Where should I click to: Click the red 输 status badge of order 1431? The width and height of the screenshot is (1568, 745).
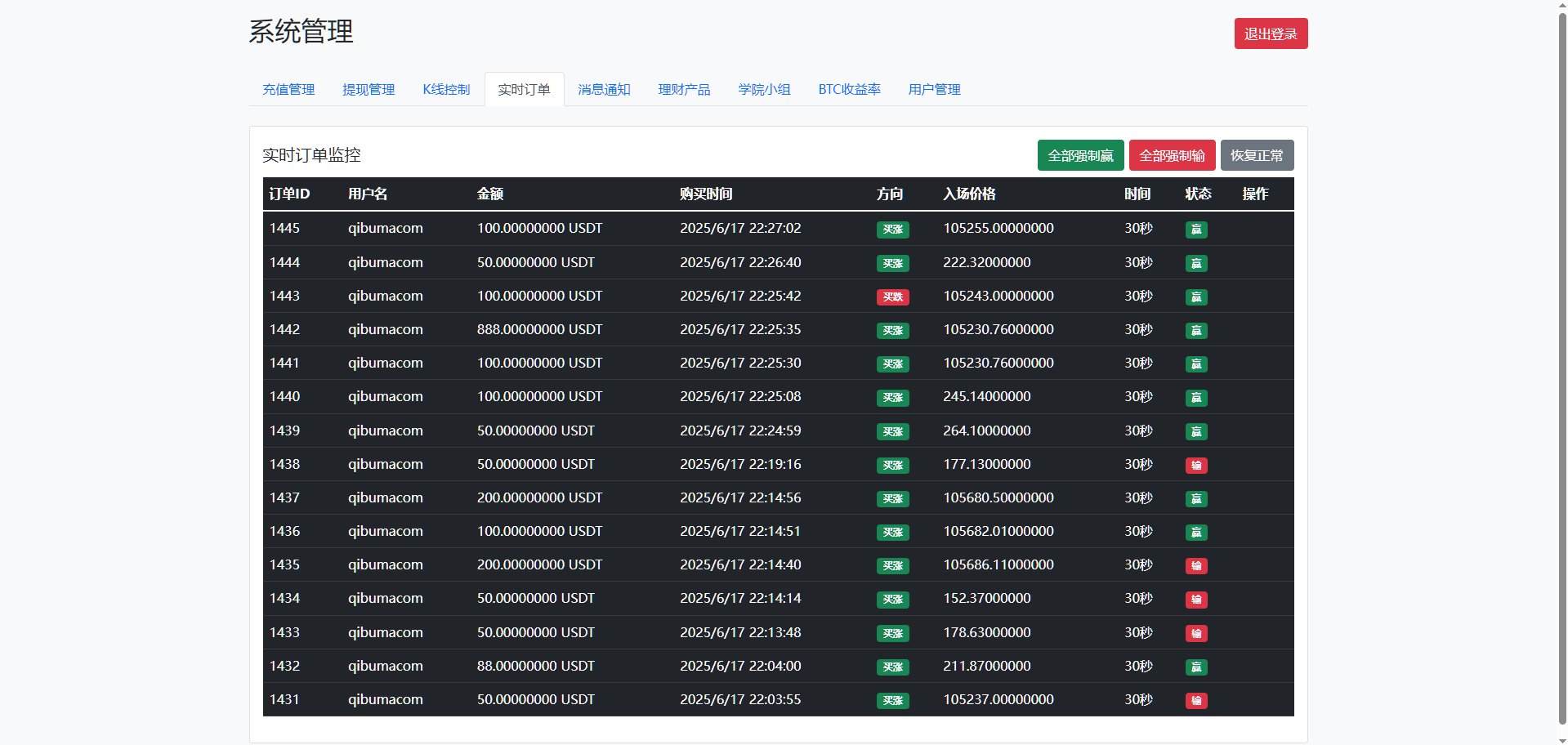click(x=1195, y=701)
